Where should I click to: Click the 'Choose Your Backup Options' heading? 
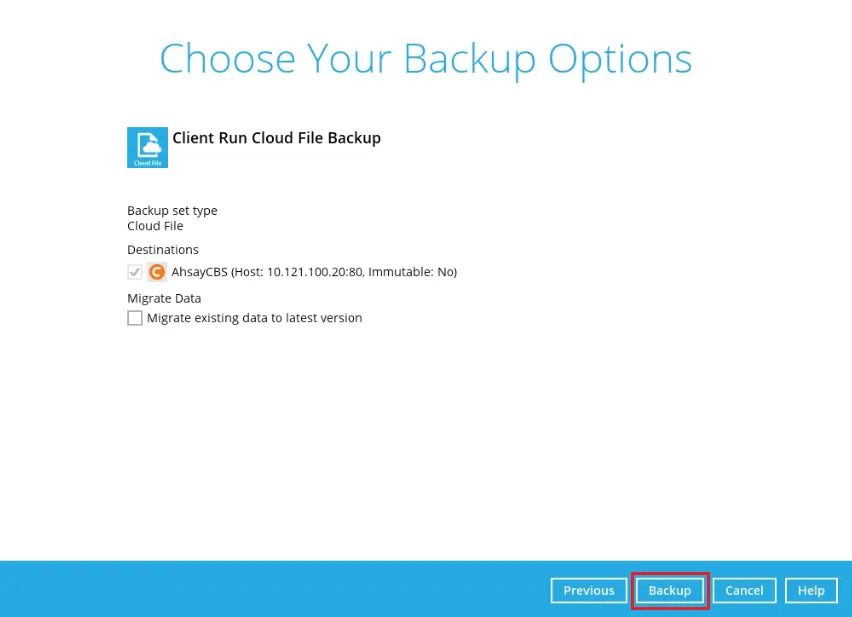(x=425, y=60)
